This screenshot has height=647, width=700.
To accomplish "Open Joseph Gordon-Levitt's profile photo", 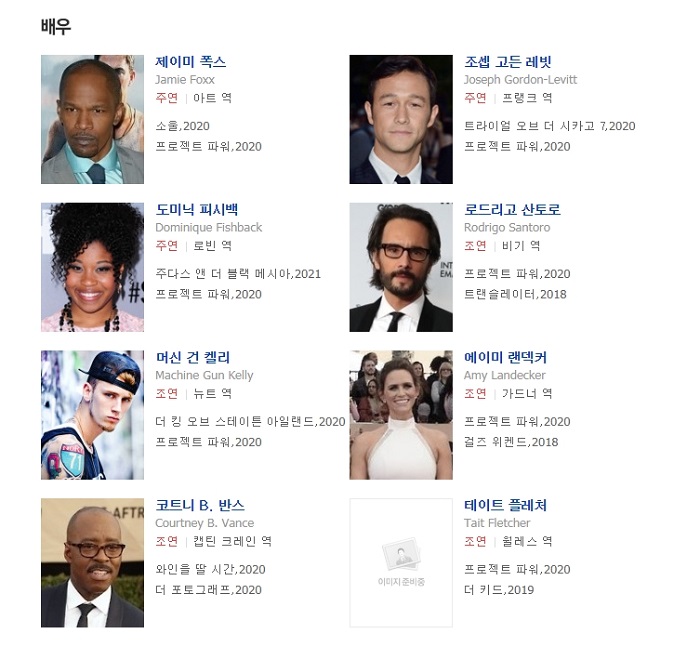I will pyautogui.click(x=401, y=119).
